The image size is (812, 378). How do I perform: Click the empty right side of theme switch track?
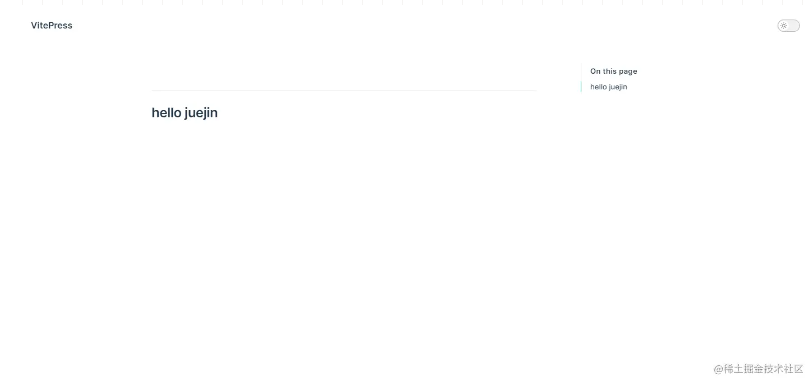[794, 25]
